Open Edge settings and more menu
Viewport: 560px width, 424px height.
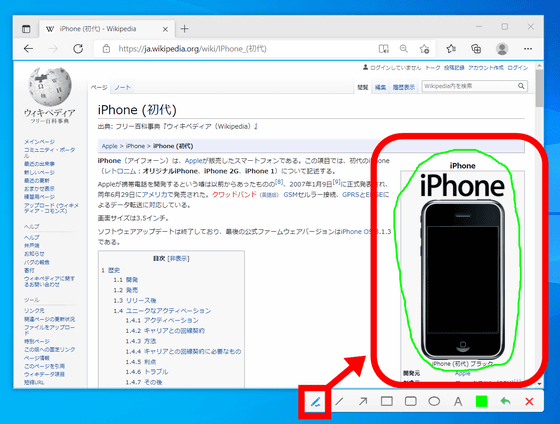(528, 49)
